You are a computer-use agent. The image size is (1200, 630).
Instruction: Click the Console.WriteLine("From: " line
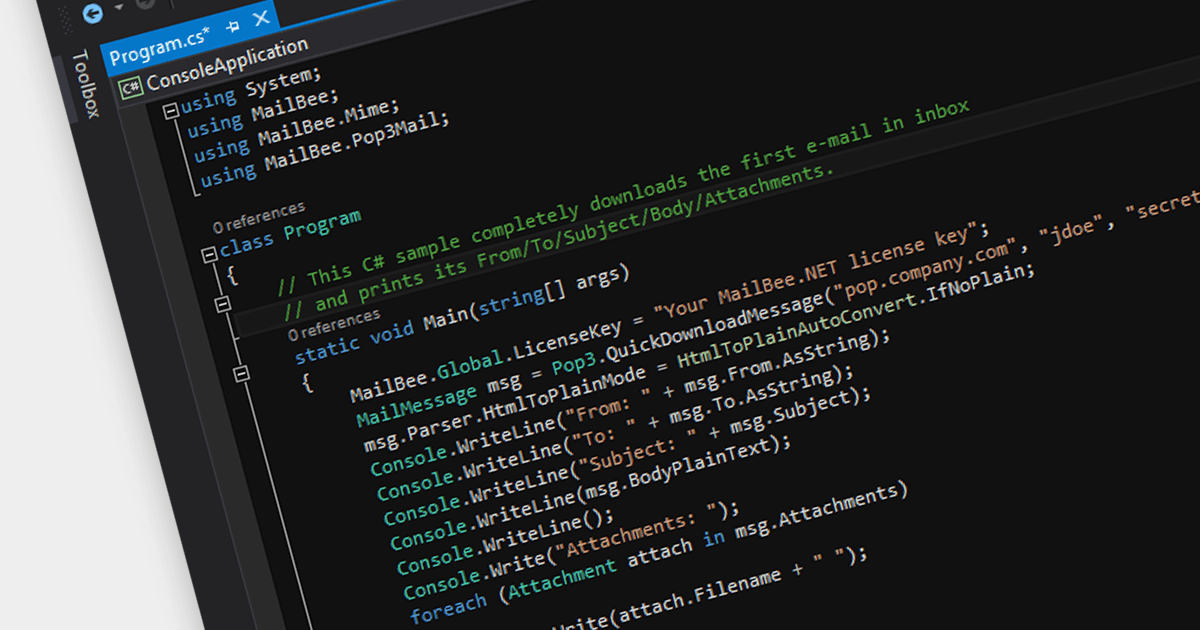pyautogui.click(x=629, y=404)
